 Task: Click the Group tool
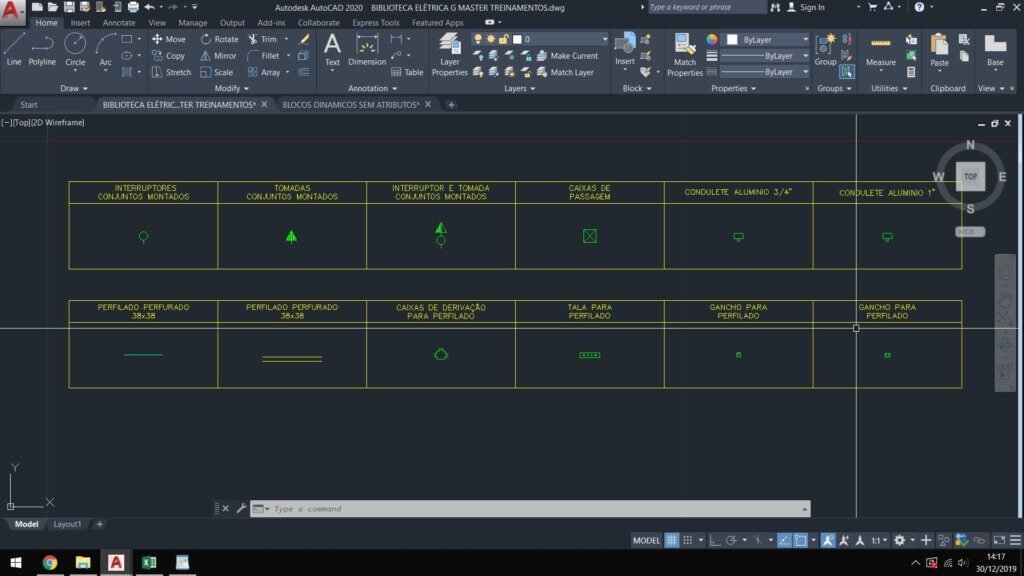(825, 50)
